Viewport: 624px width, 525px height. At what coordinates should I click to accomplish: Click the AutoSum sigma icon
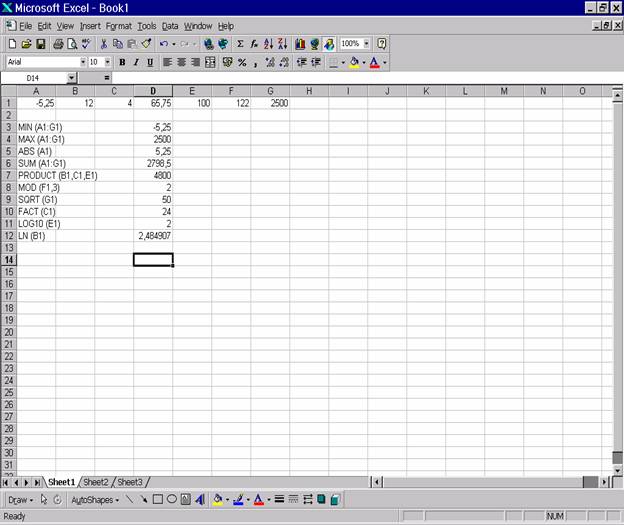(x=240, y=44)
